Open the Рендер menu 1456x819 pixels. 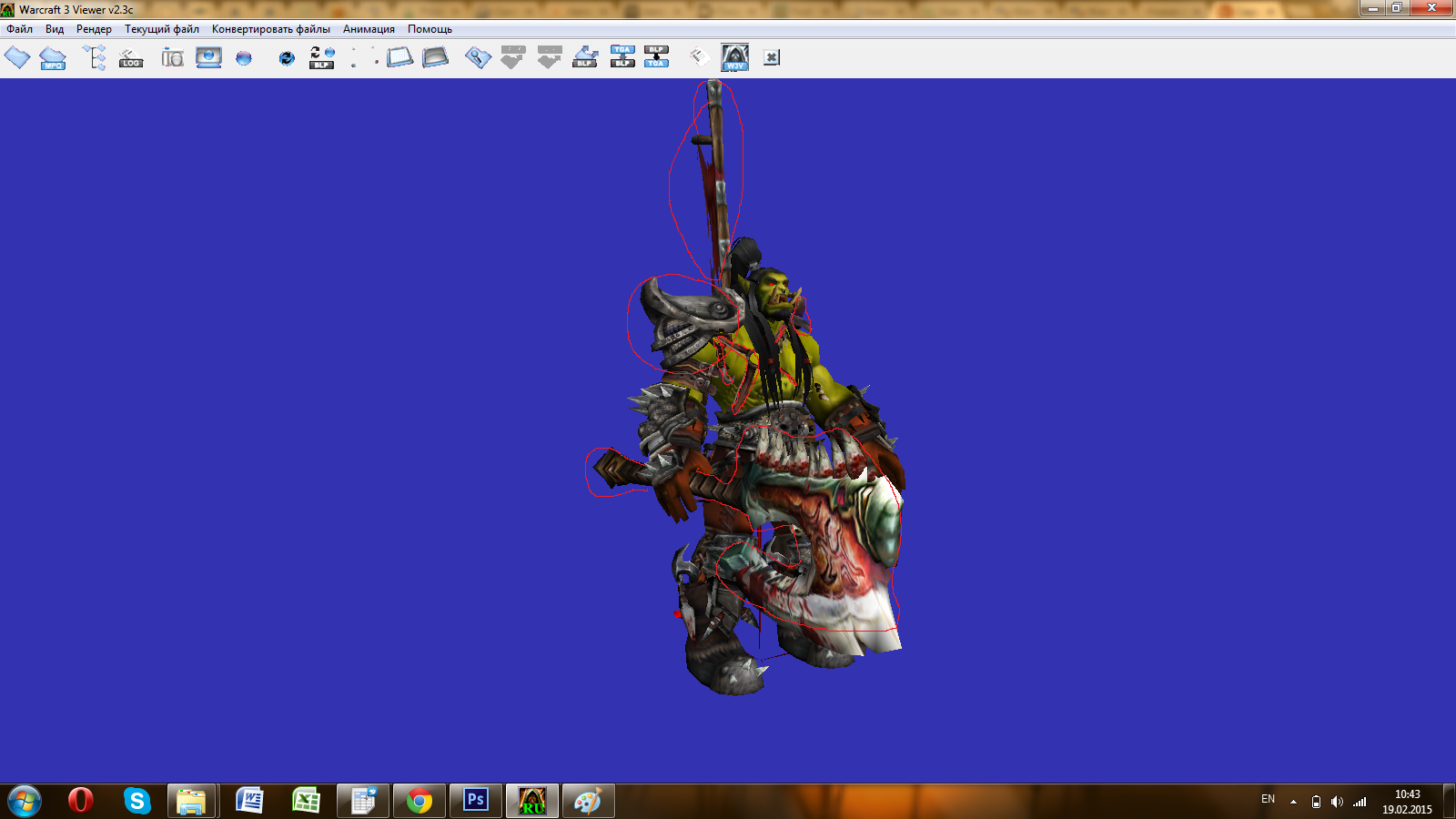(94, 29)
